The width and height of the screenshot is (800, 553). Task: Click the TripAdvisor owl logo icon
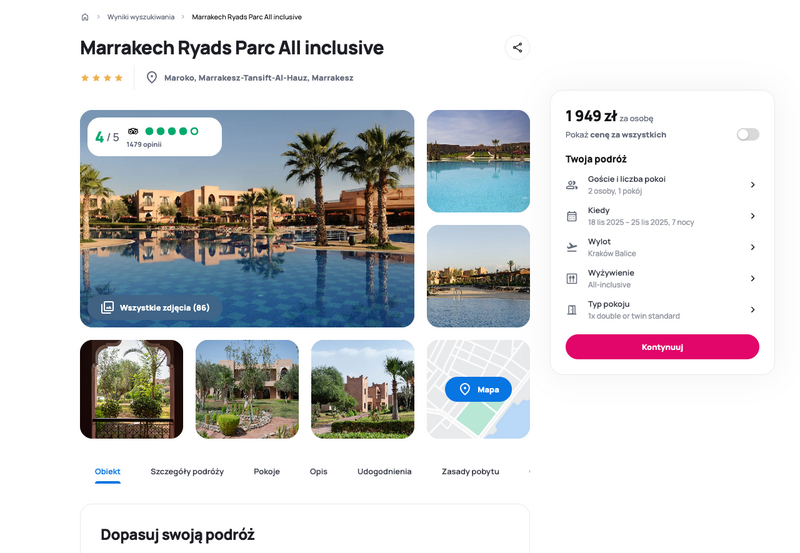click(x=133, y=131)
